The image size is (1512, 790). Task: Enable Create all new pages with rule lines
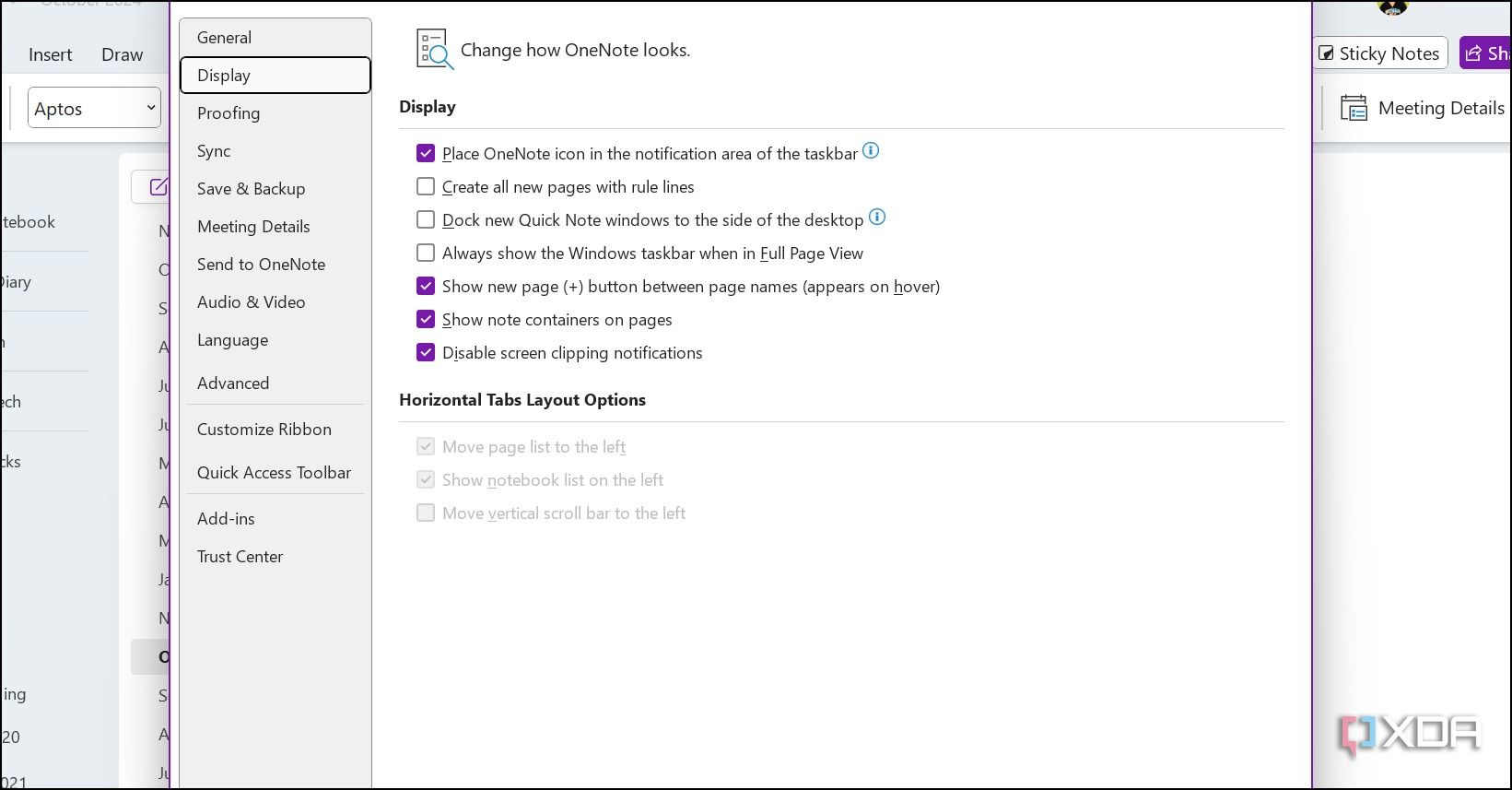(426, 187)
